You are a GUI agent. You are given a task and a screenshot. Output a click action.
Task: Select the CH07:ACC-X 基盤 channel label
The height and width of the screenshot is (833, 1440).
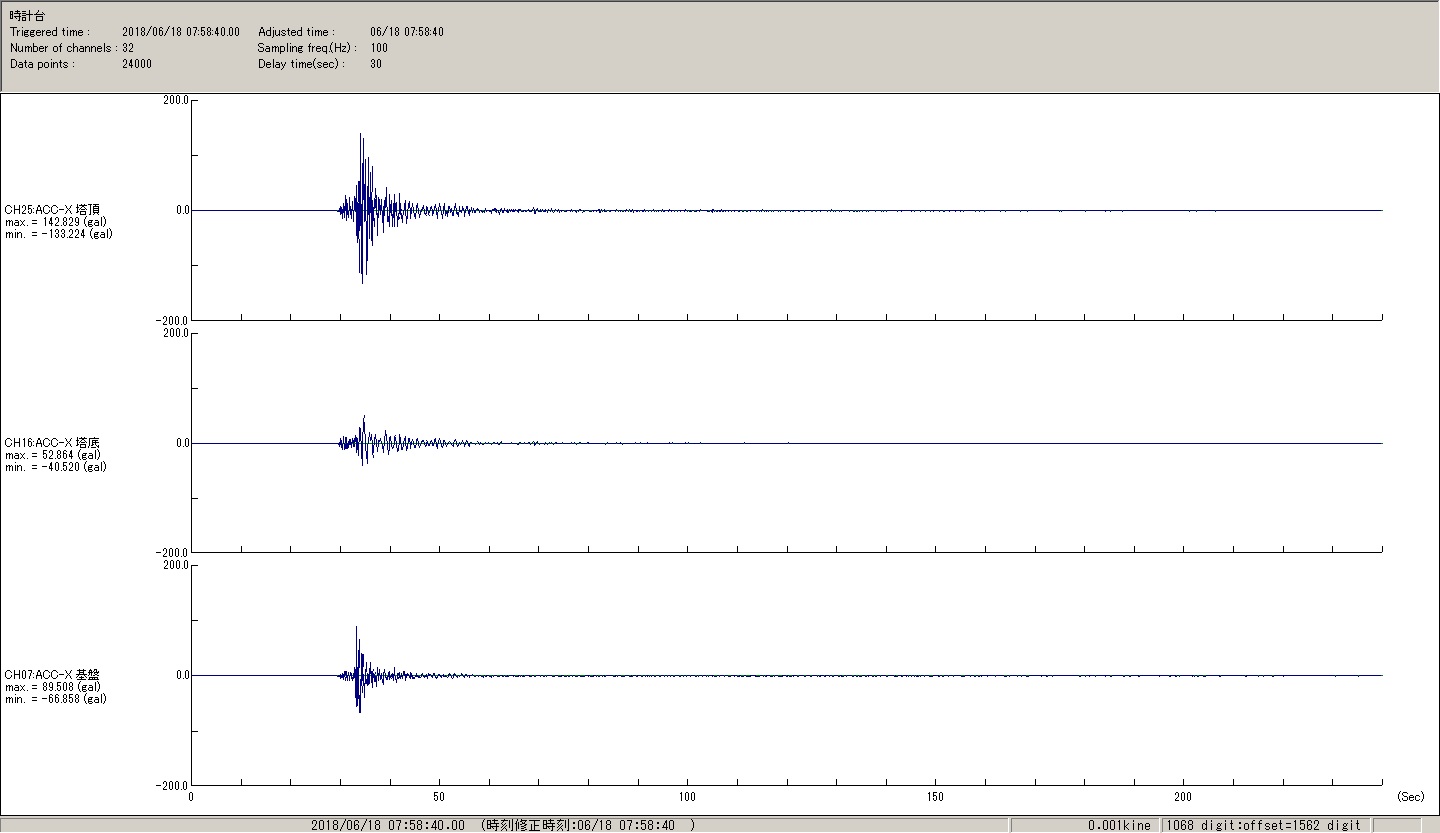(52, 675)
